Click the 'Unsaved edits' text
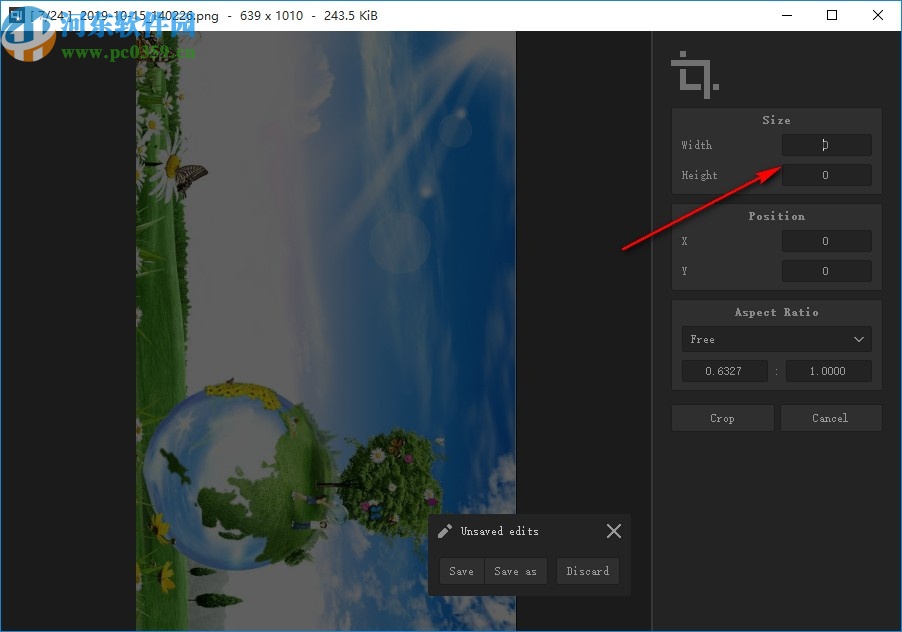This screenshot has height=632, width=902. click(500, 531)
